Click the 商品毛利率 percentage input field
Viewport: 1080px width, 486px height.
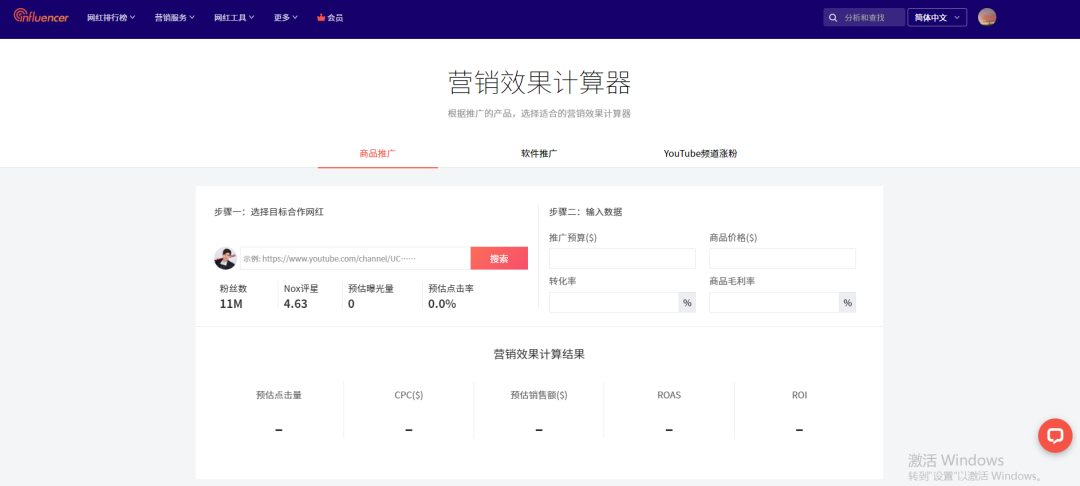pyautogui.click(x=773, y=303)
